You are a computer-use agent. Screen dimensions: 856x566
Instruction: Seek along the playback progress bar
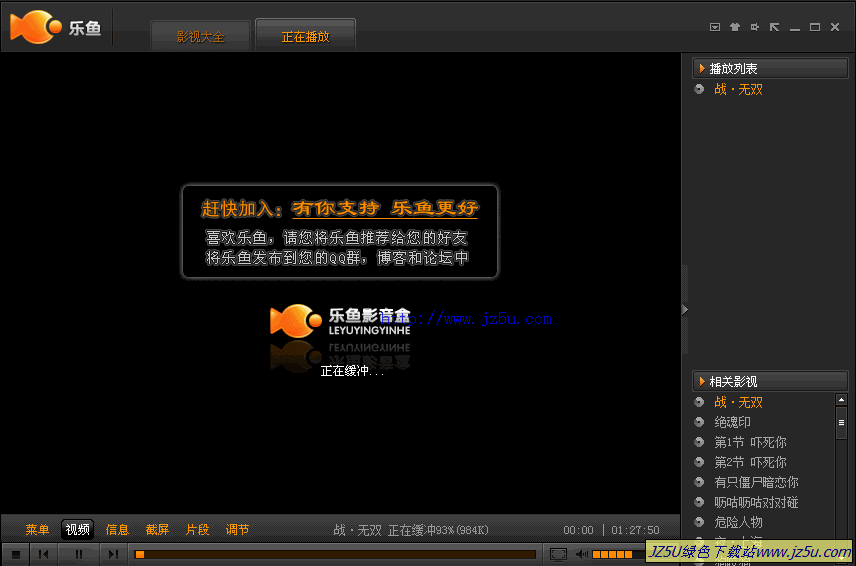click(335, 555)
